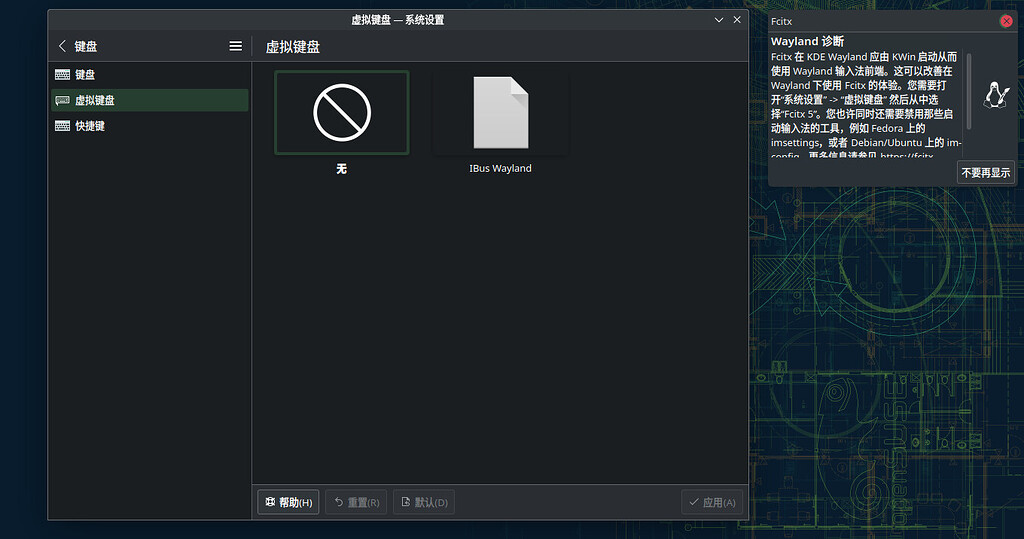Close the Fcitx notification with red X
This screenshot has height=539, width=1024.
[x=1006, y=22]
